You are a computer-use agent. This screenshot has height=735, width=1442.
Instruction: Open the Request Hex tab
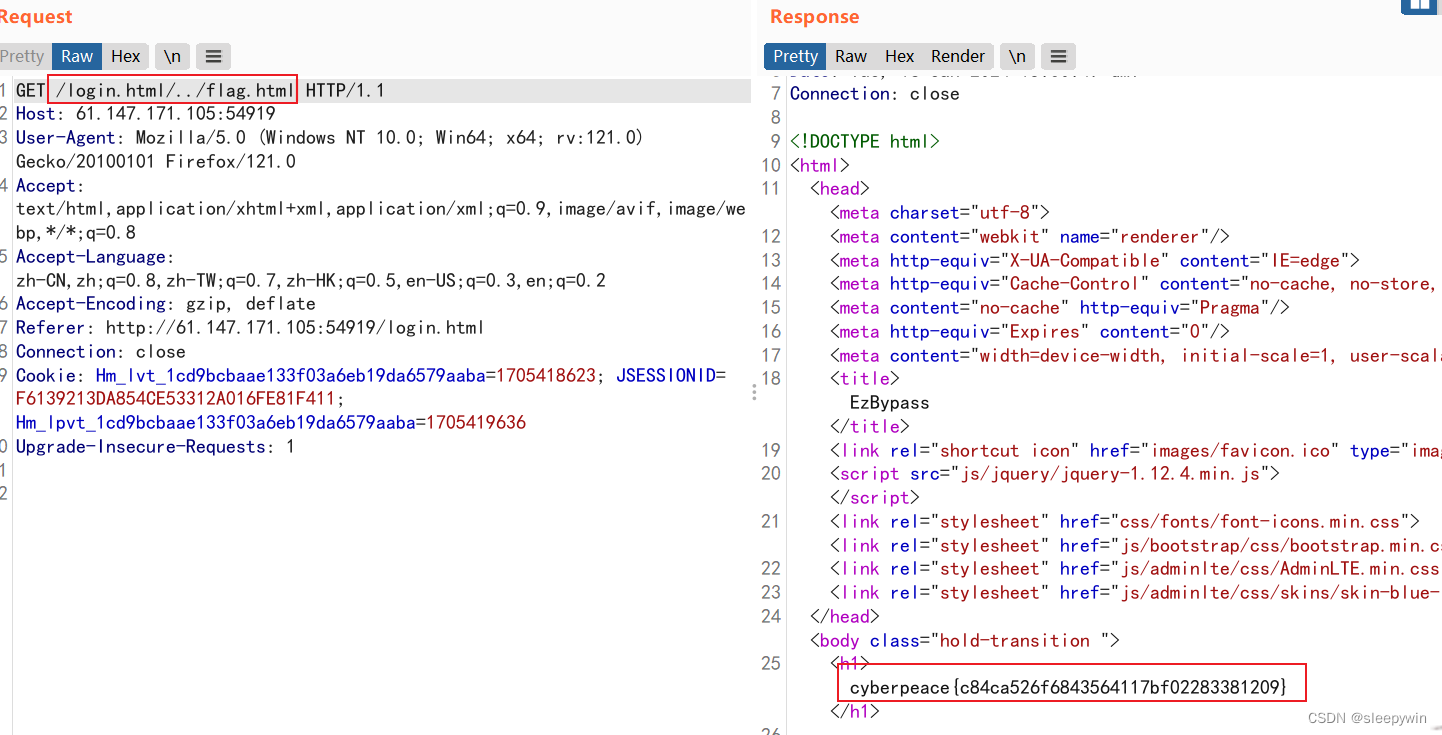pos(126,56)
